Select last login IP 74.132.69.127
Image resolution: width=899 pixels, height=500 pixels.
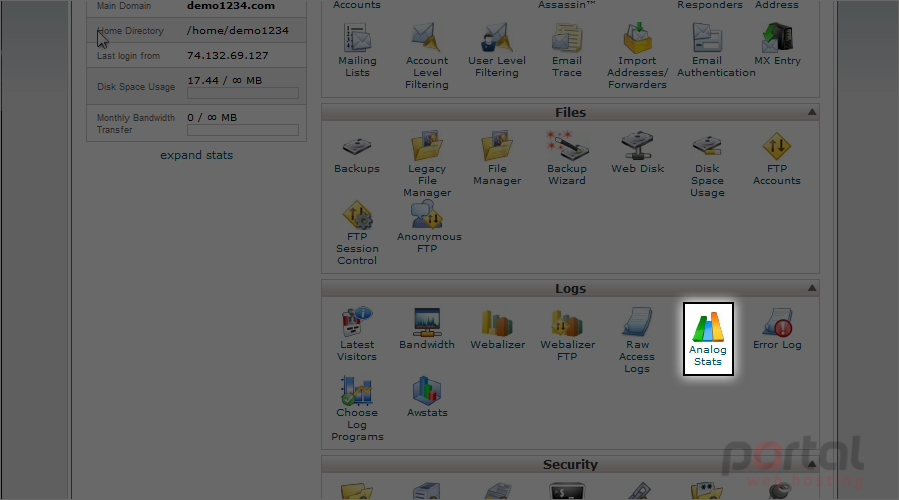[228, 56]
